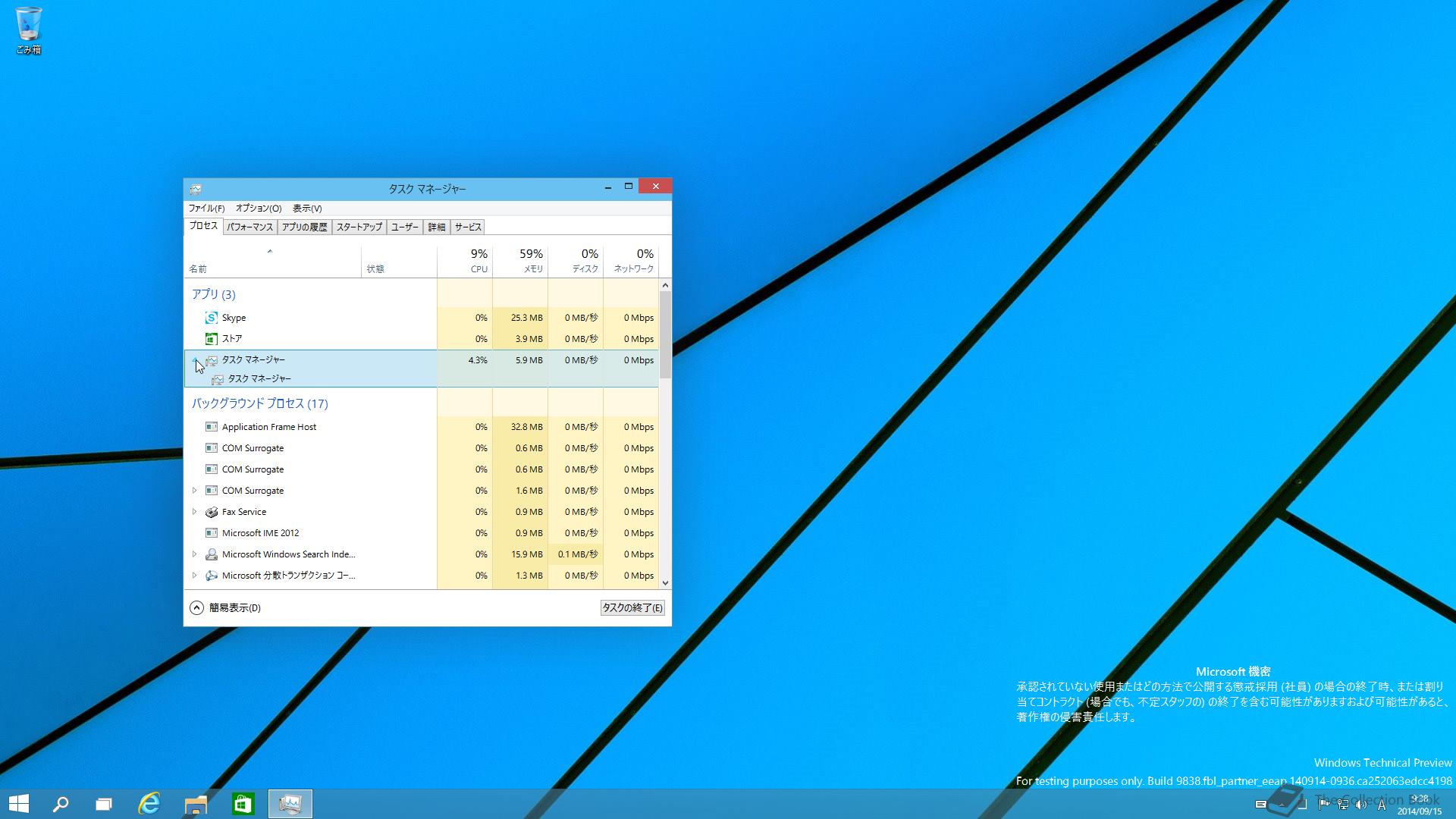Switch to the サービス tab
This screenshot has height=819, width=1456.
tap(468, 227)
